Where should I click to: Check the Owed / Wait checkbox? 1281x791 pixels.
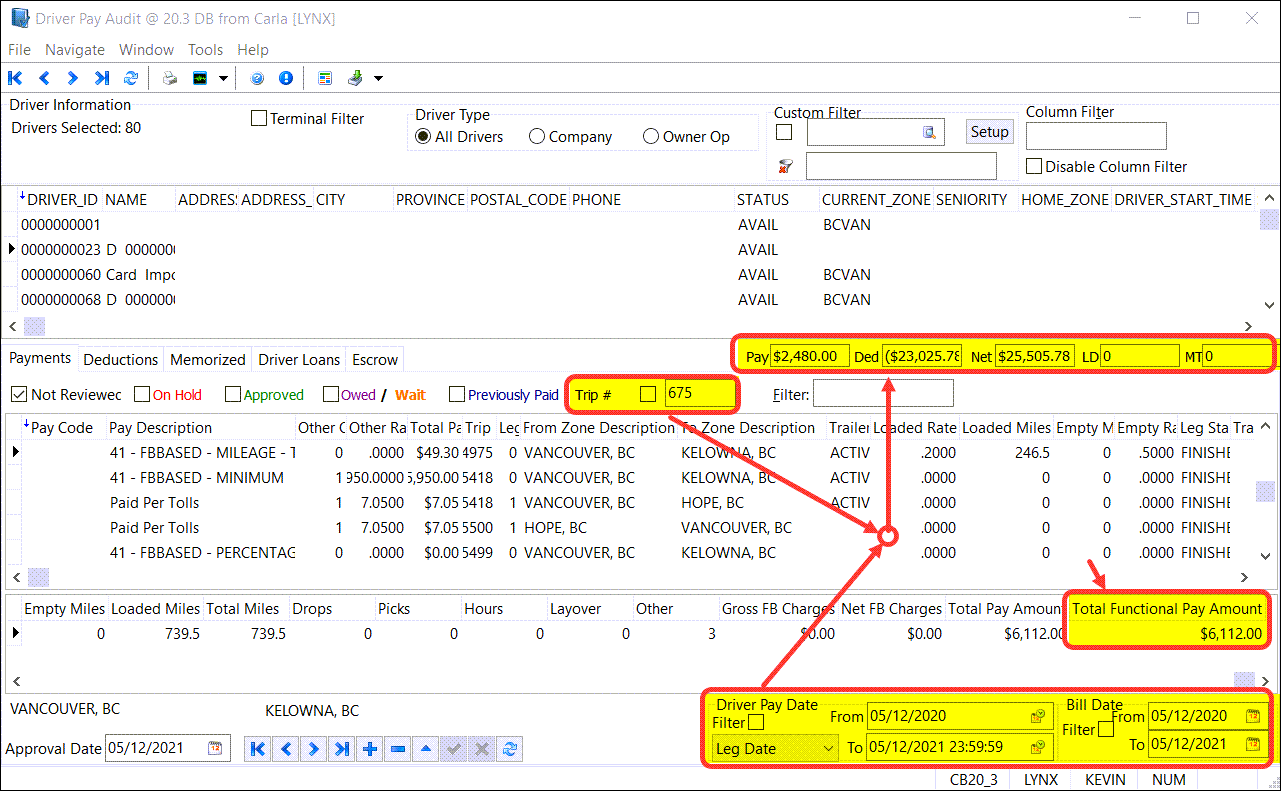(330, 394)
